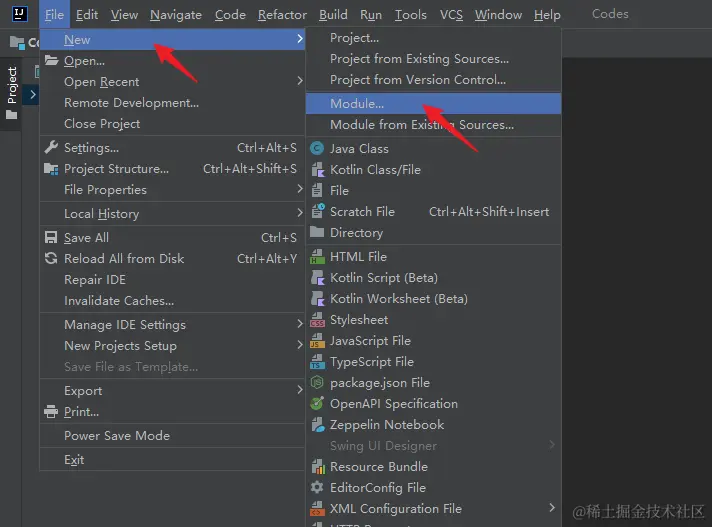Click the JavaScript File icon
Image resolution: width=712 pixels, height=527 pixels.
[317, 340]
